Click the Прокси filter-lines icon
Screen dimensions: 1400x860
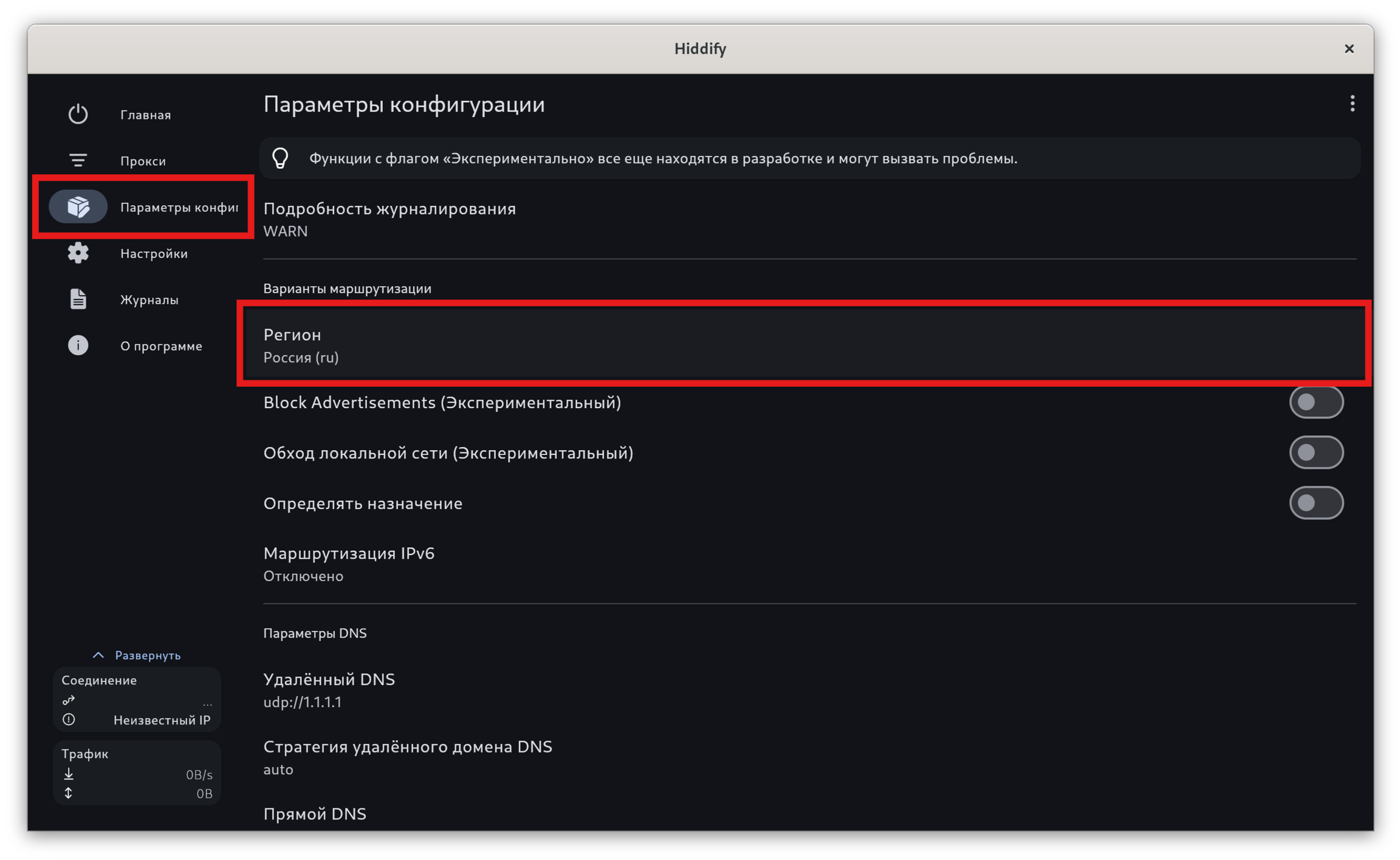pyautogui.click(x=78, y=160)
